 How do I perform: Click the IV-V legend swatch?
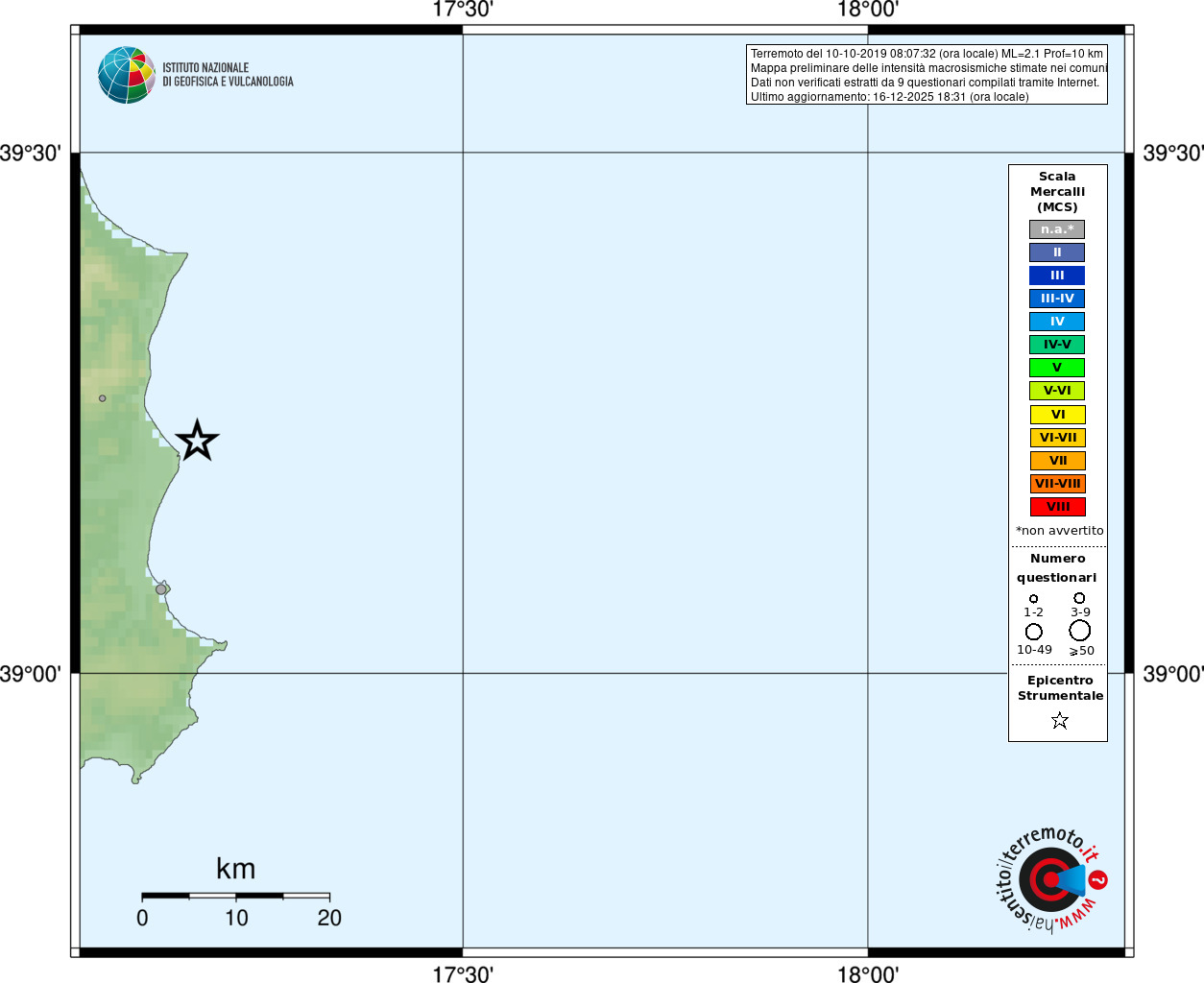[x=1057, y=345]
